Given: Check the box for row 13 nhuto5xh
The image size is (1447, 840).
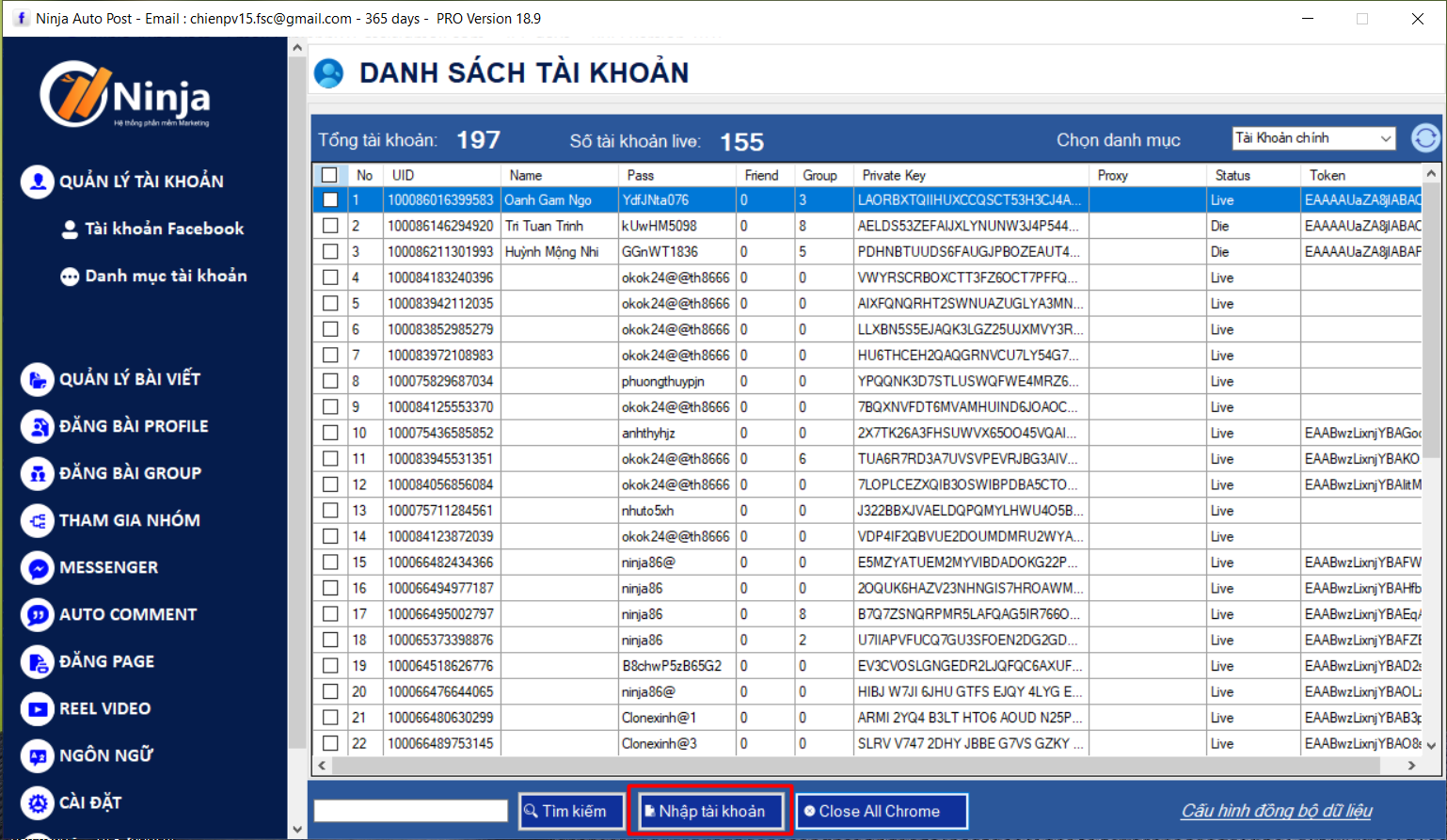Looking at the screenshot, I should point(330,510).
